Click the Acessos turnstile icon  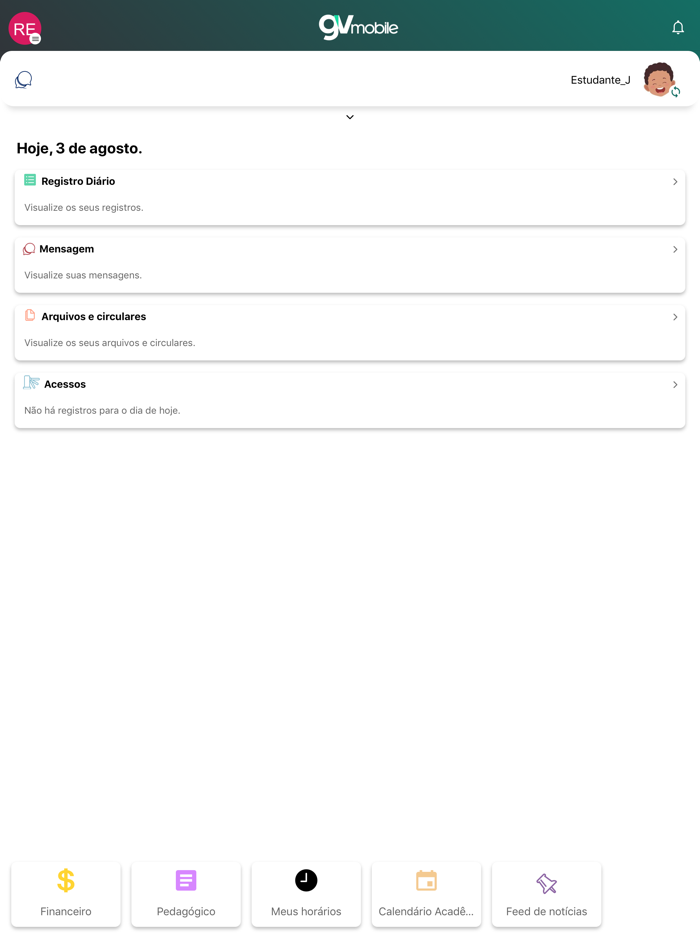31,383
